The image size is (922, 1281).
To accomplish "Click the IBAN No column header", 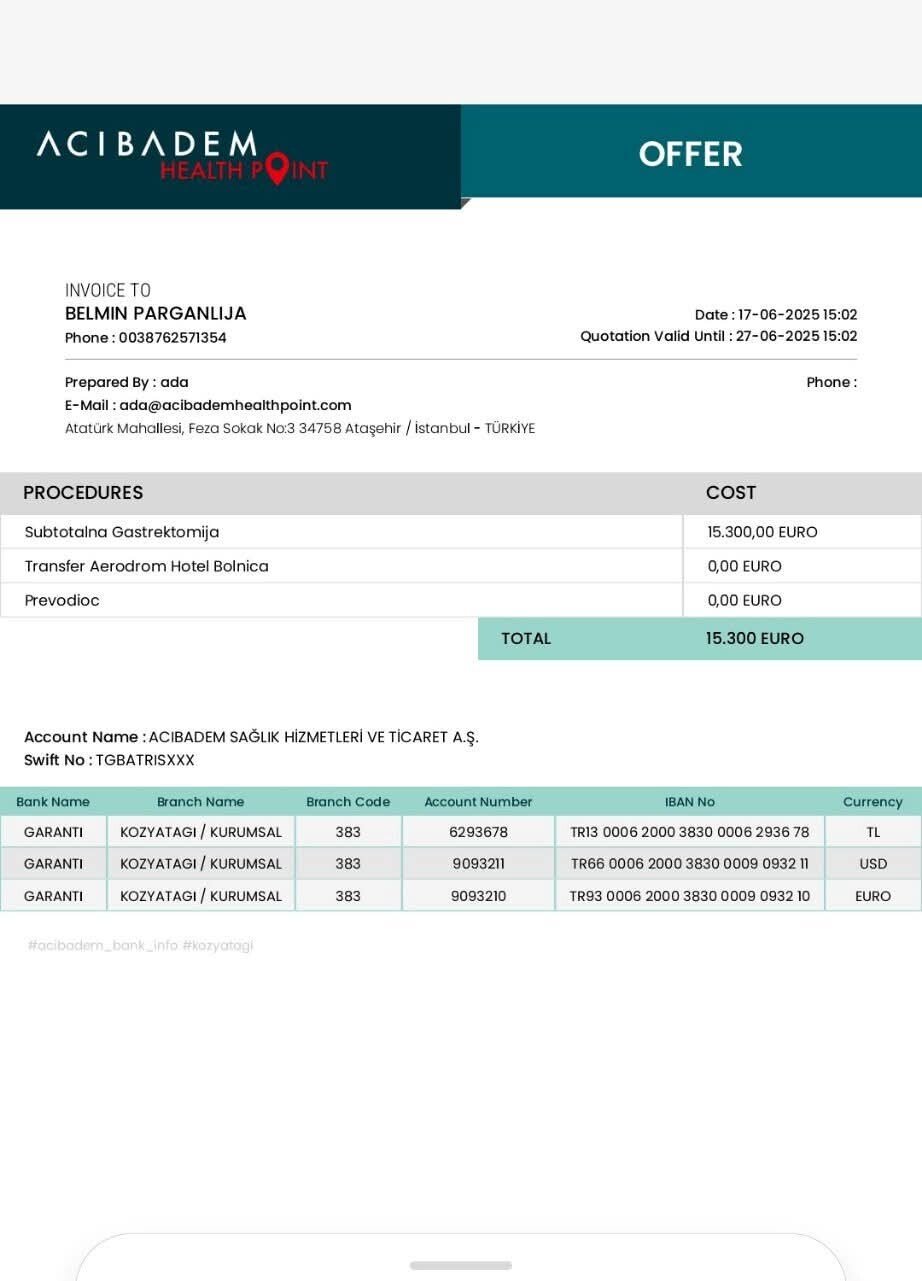I will coord(690,802).
